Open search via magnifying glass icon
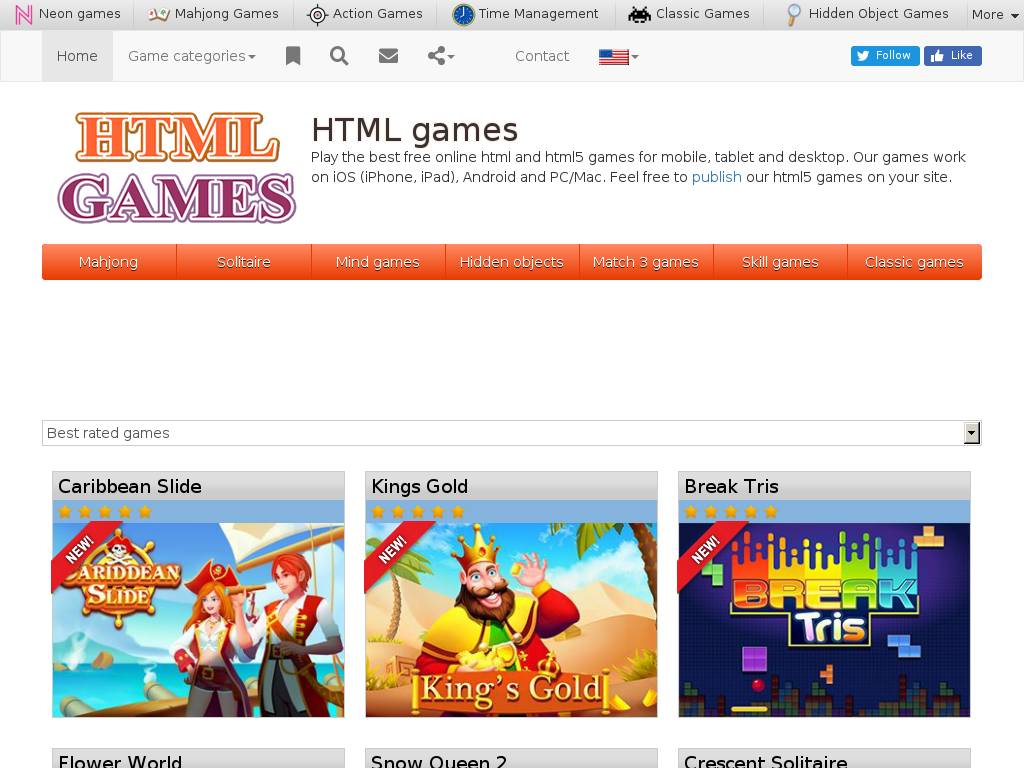Screen dimensions: 1024x768 339,56
